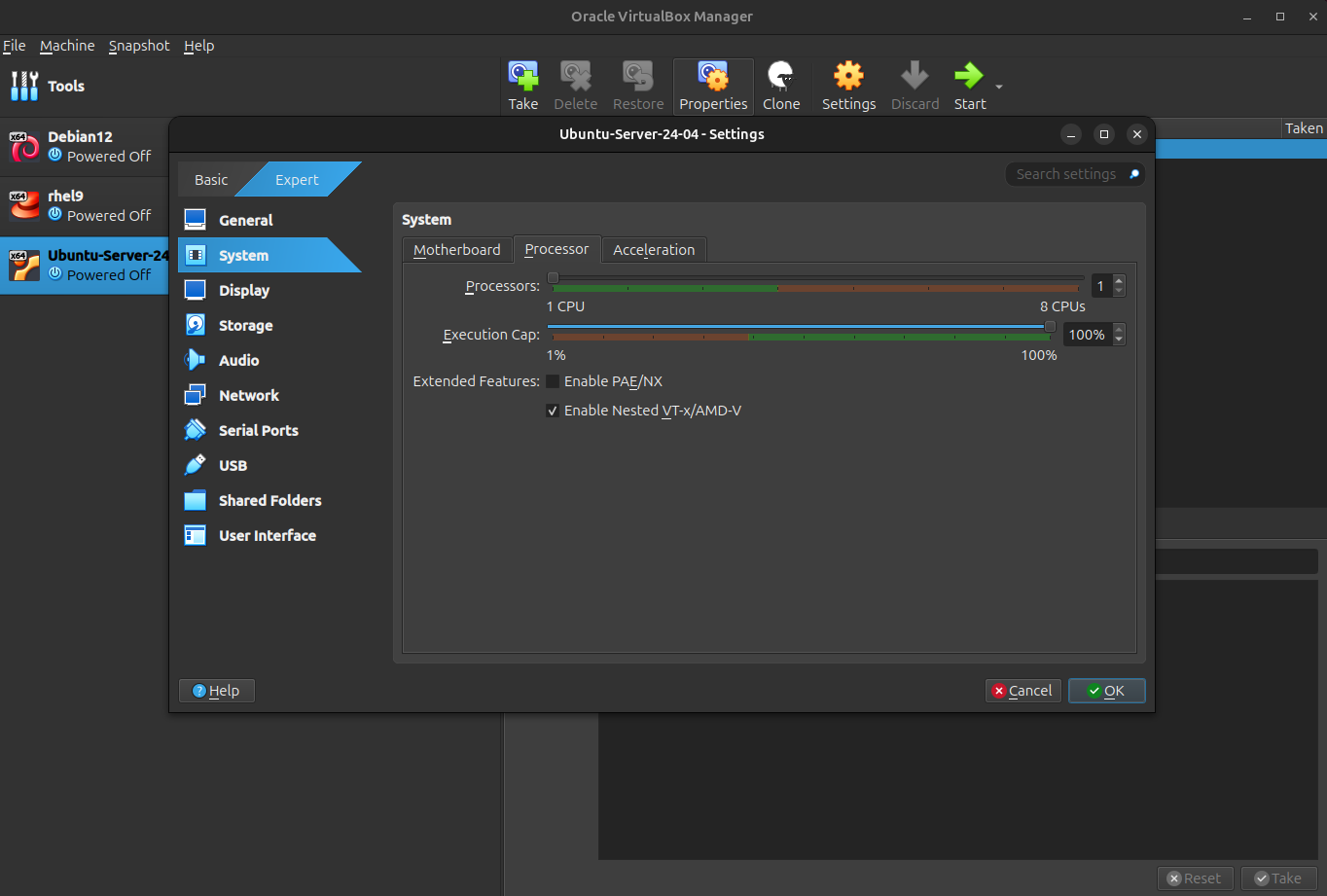Select the Processor tab
This screenshot has height=896, width=1327.
tap(556, 249)
